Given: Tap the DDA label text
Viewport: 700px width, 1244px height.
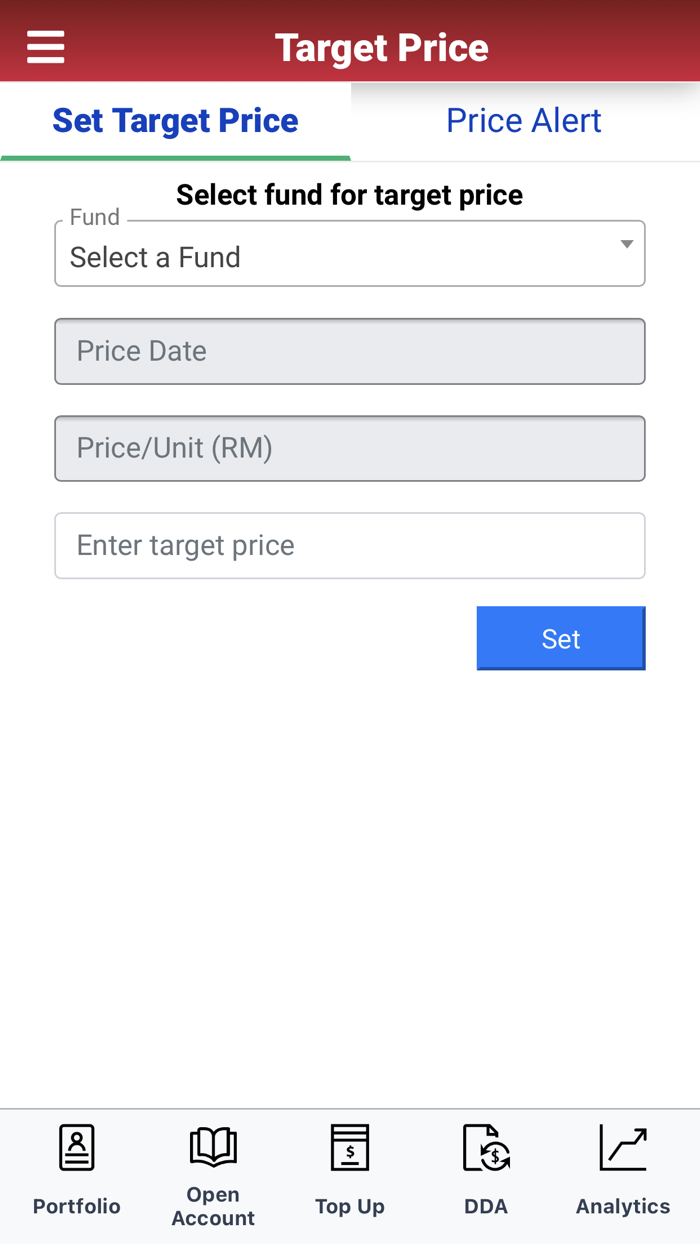Looking at the screenshot, I should [486, 1206].
